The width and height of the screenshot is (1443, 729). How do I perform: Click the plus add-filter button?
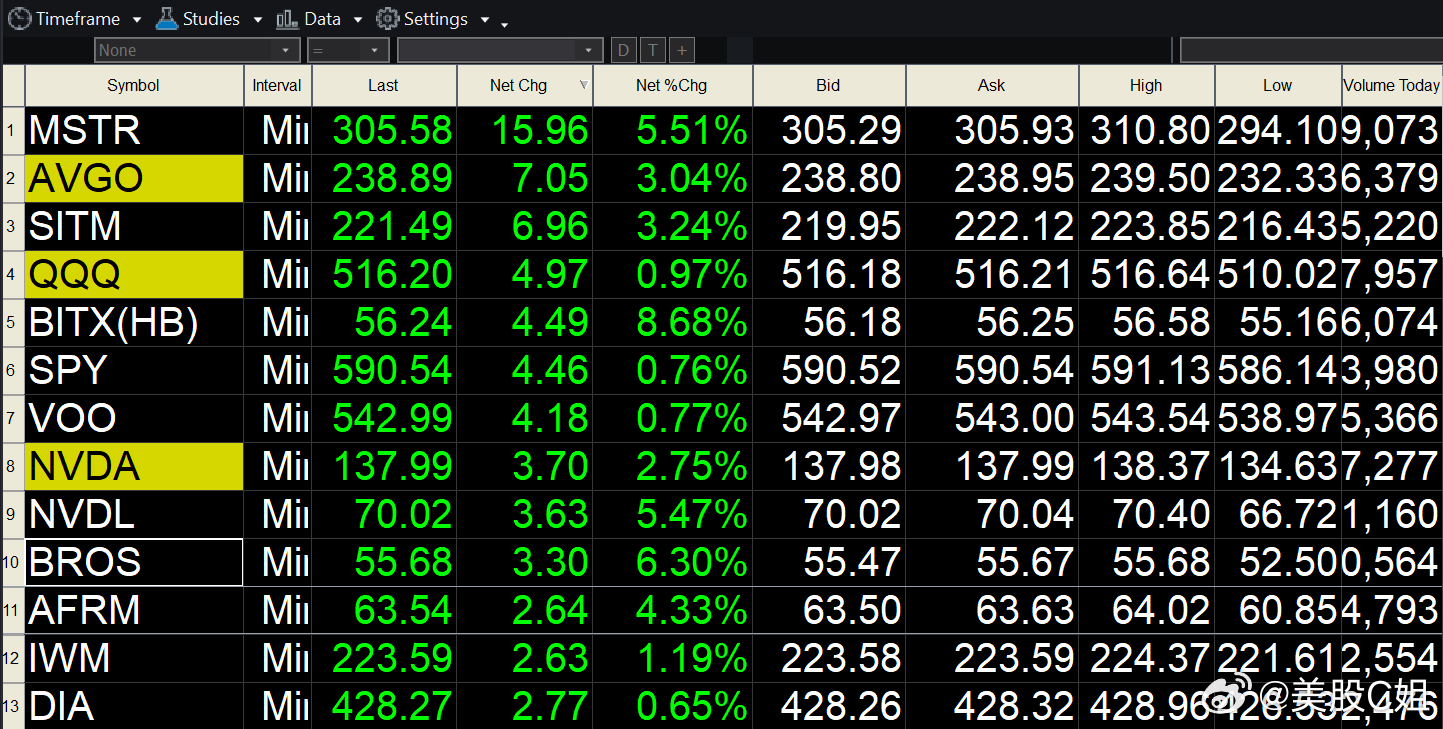682,50
